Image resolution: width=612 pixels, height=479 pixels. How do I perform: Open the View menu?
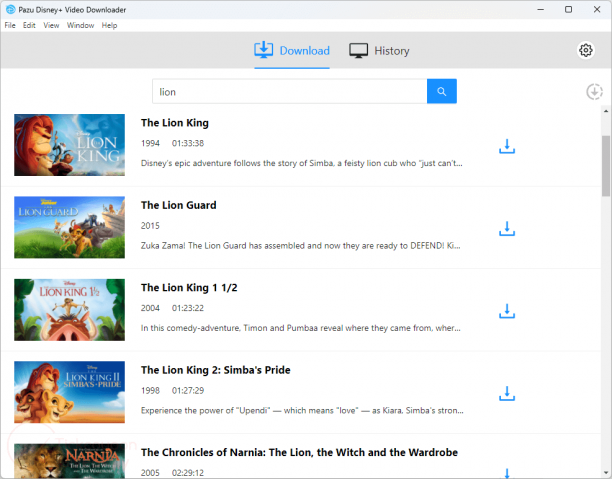click(x=51, y=25)
